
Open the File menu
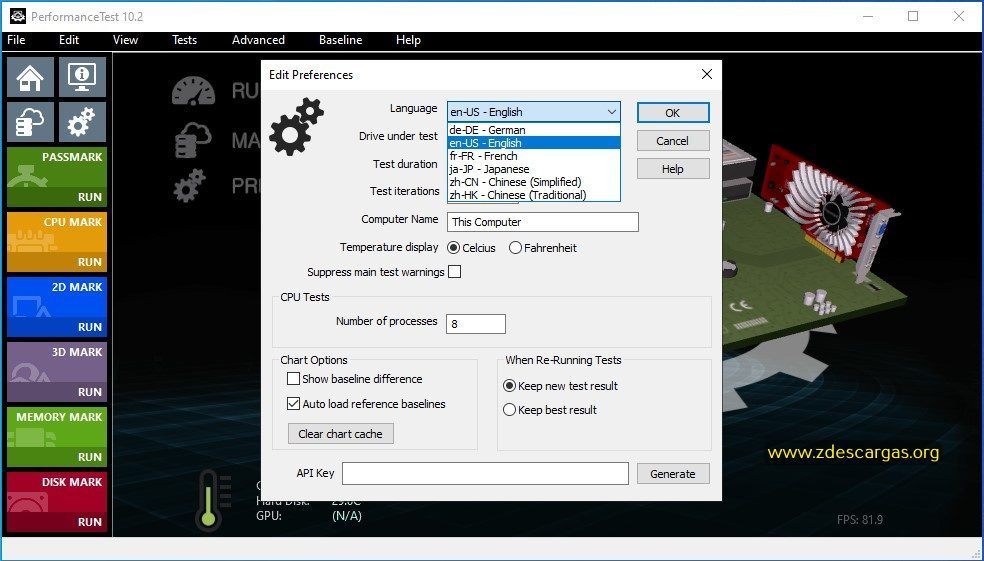coord(16,40)
